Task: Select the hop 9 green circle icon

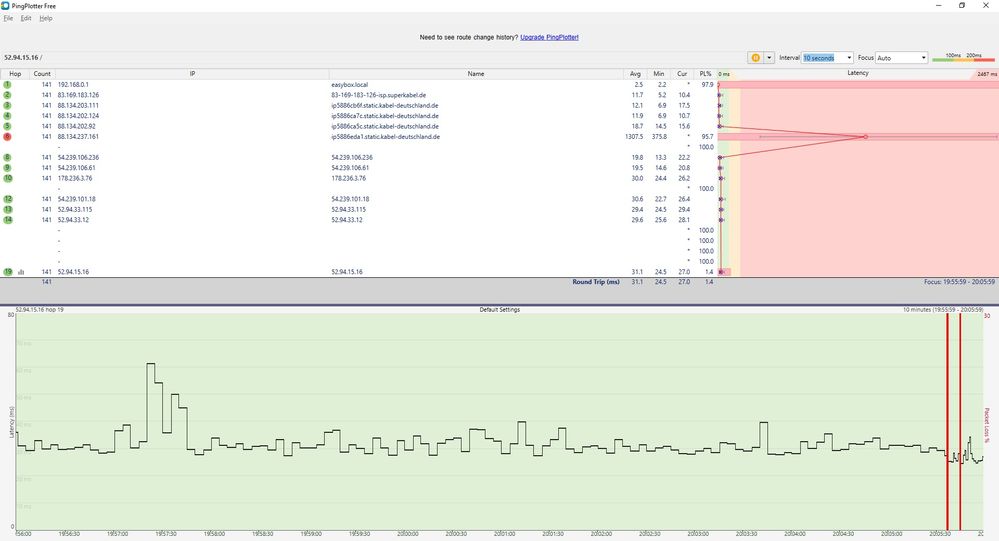Action: pyautogui.click(x=8, y=168)
